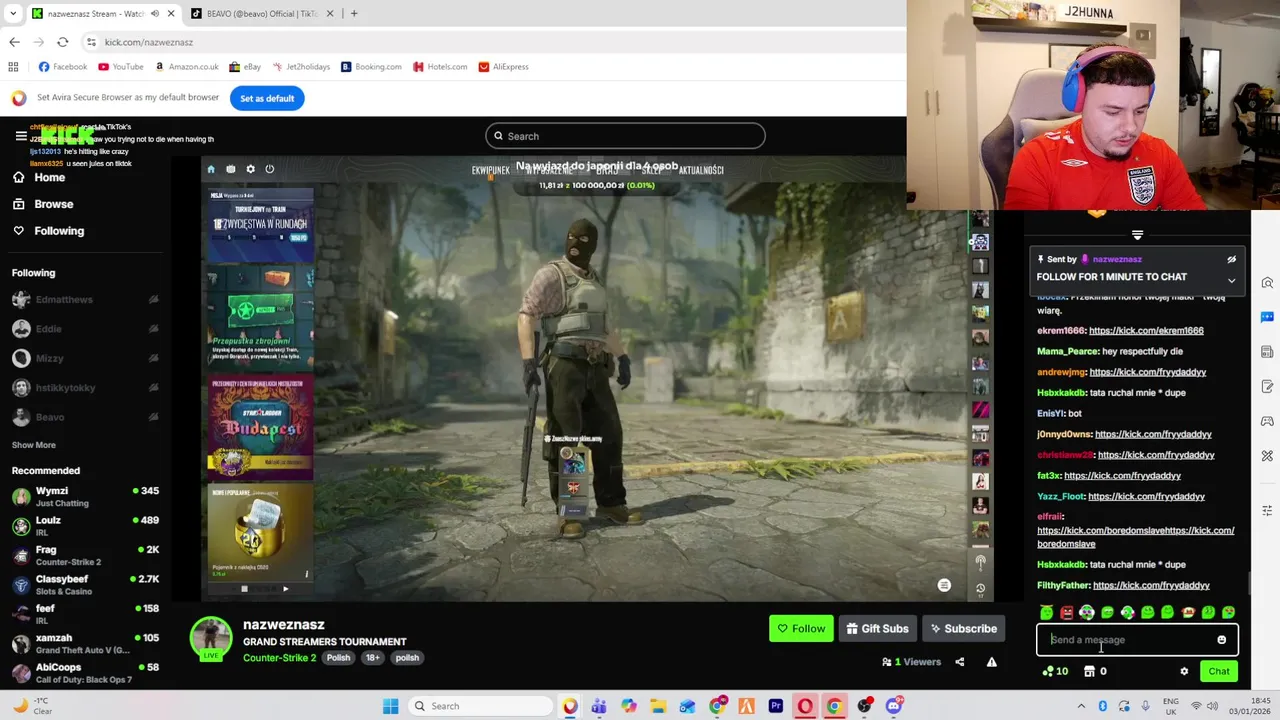Image resolution: width=1280 pixels, height=720 pixels.
Task: Open followed channel Mizzy
Action: coord(85,358)
